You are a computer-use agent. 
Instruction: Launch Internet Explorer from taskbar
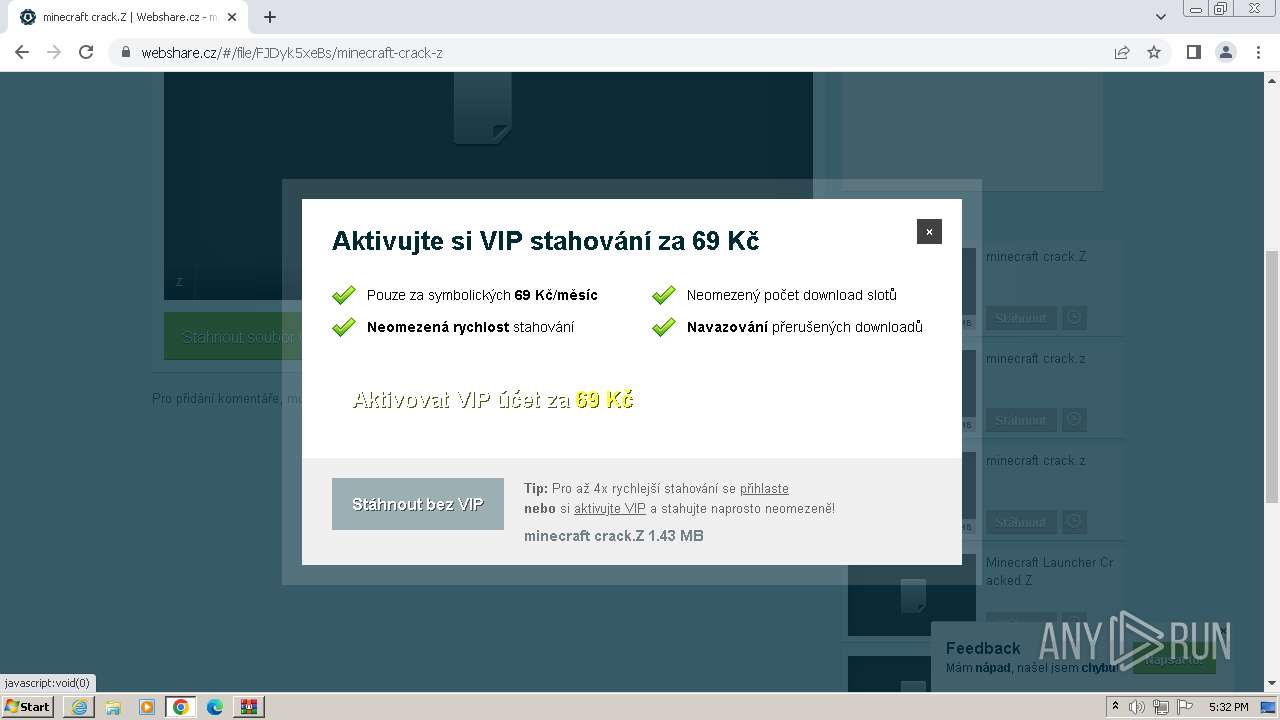coord(79,707)
